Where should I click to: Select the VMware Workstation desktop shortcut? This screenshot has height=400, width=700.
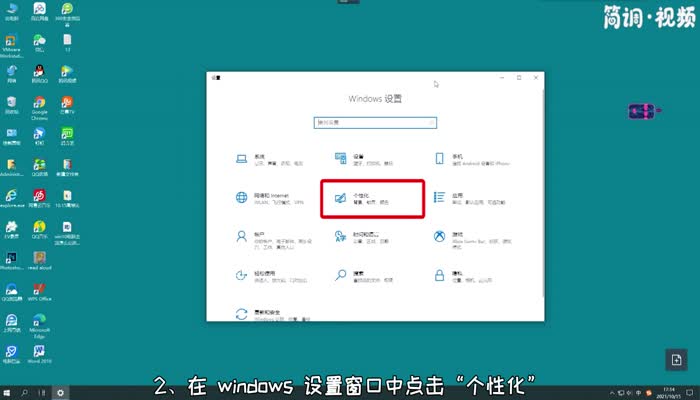pyautogui.click(x=12, y=46)
